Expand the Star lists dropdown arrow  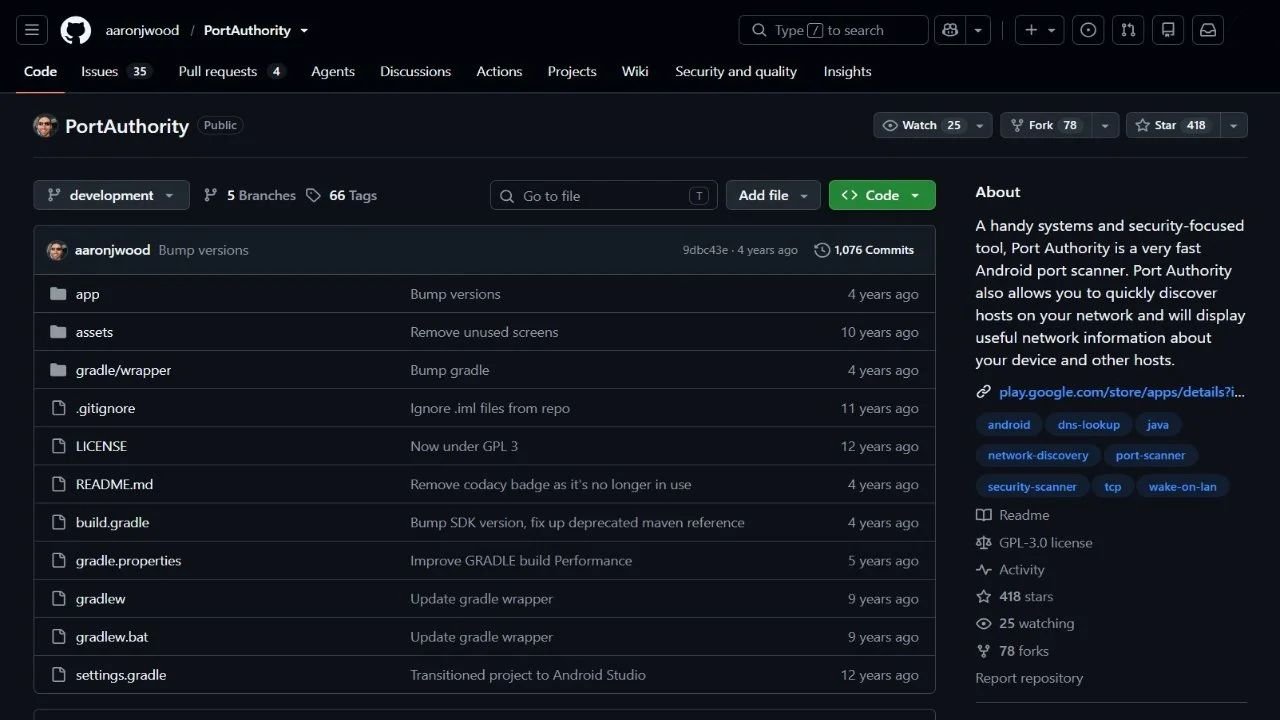pyautogui.click(x=1234, y=125)
